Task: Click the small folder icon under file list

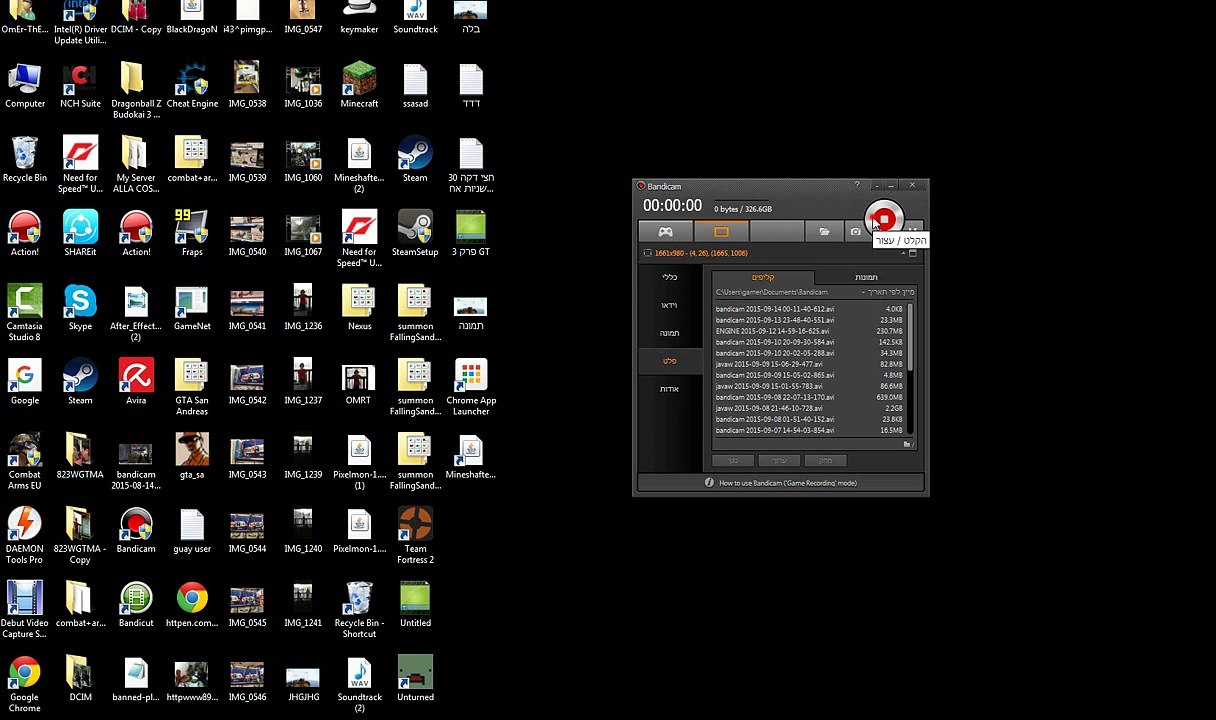Action: 907,444
